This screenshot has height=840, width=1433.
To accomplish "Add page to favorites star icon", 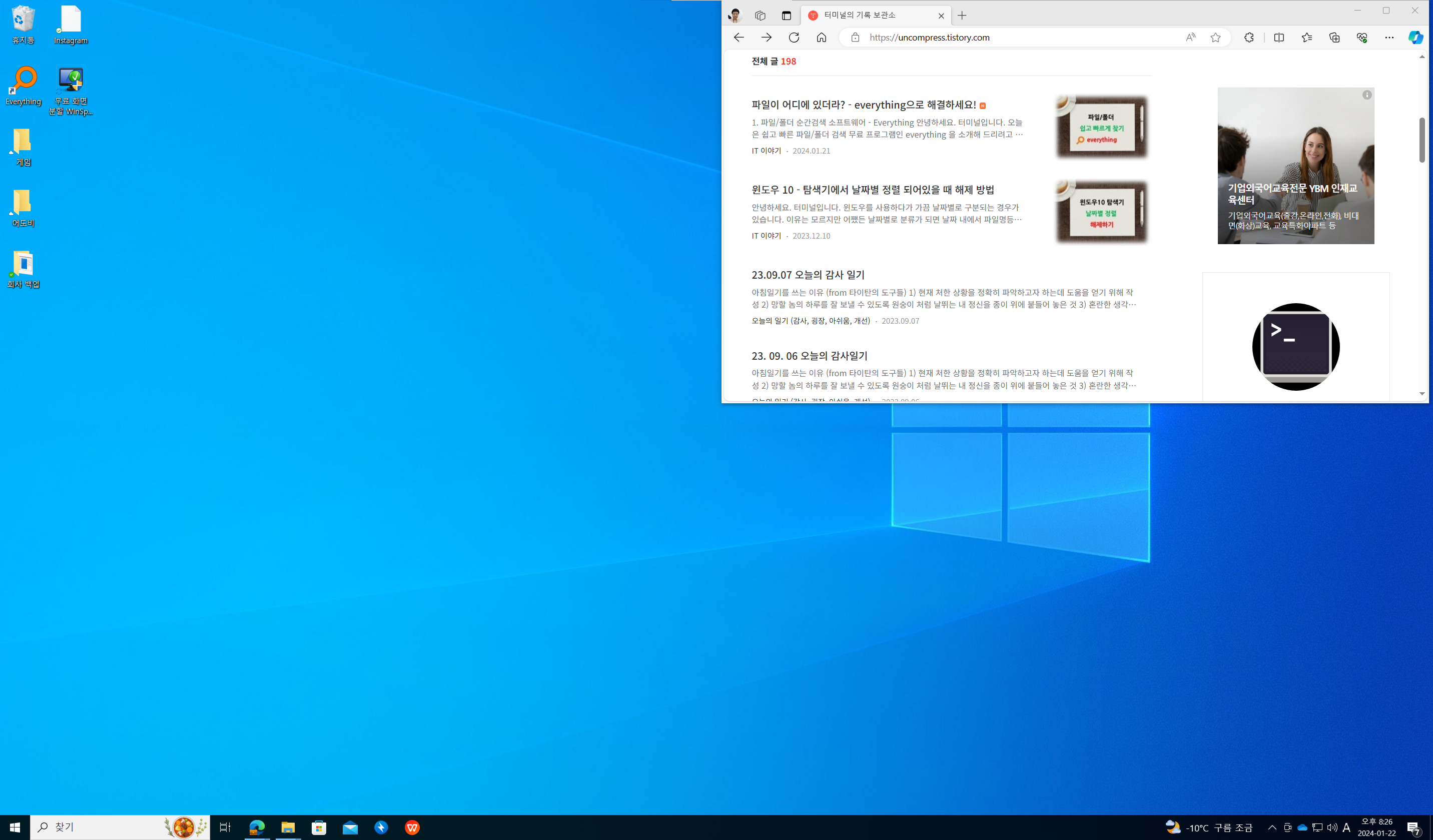I will click(1215, 38).
